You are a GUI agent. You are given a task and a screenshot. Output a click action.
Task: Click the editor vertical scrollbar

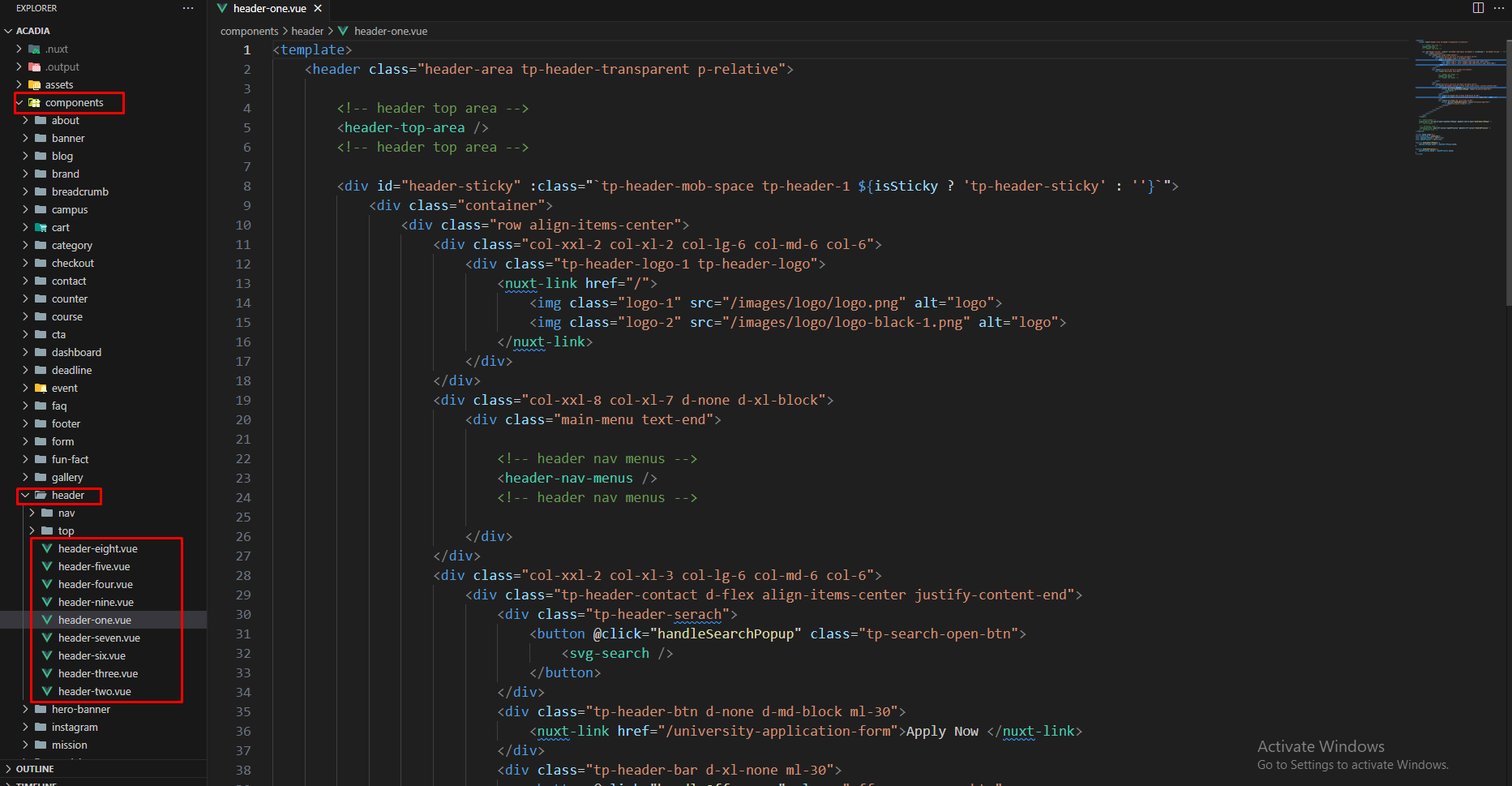[x=1509, y=173]
